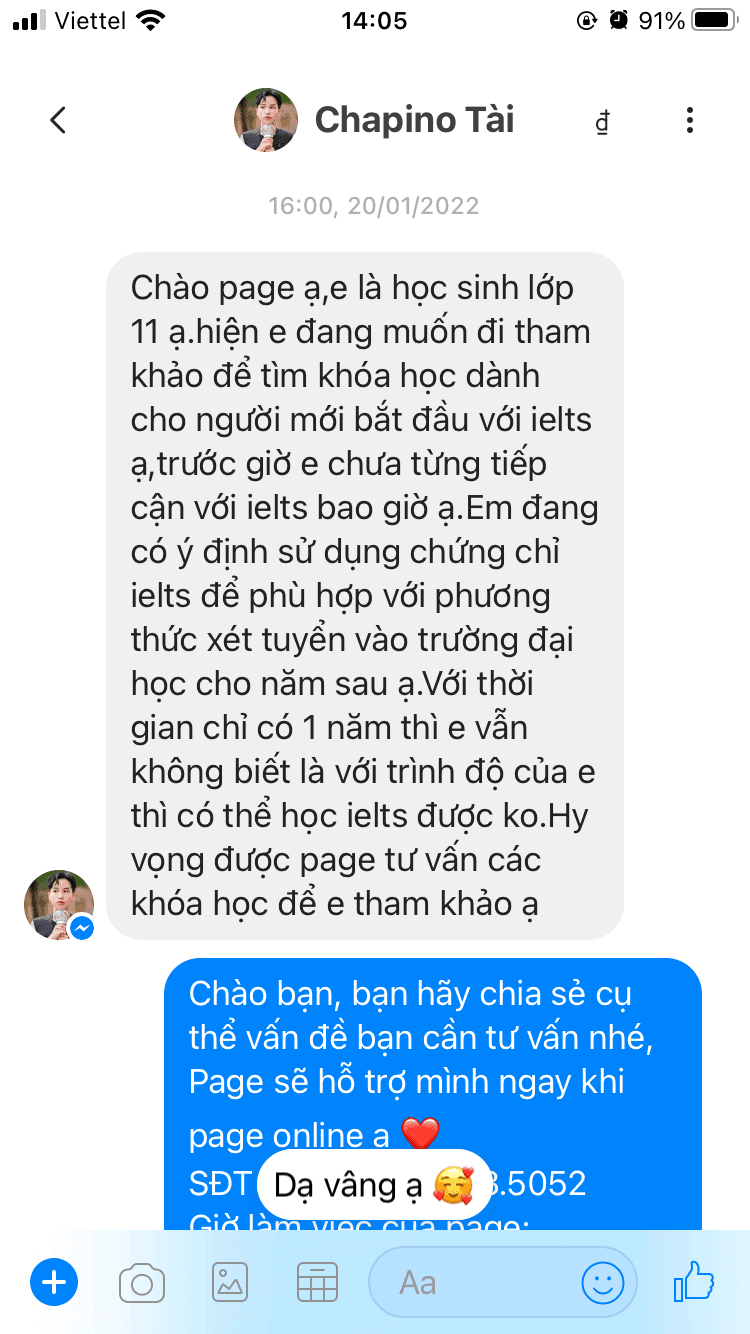This screenshot has height=1334, width=750.
Task: Tap the đ payment icon in header
Action: 602,122
